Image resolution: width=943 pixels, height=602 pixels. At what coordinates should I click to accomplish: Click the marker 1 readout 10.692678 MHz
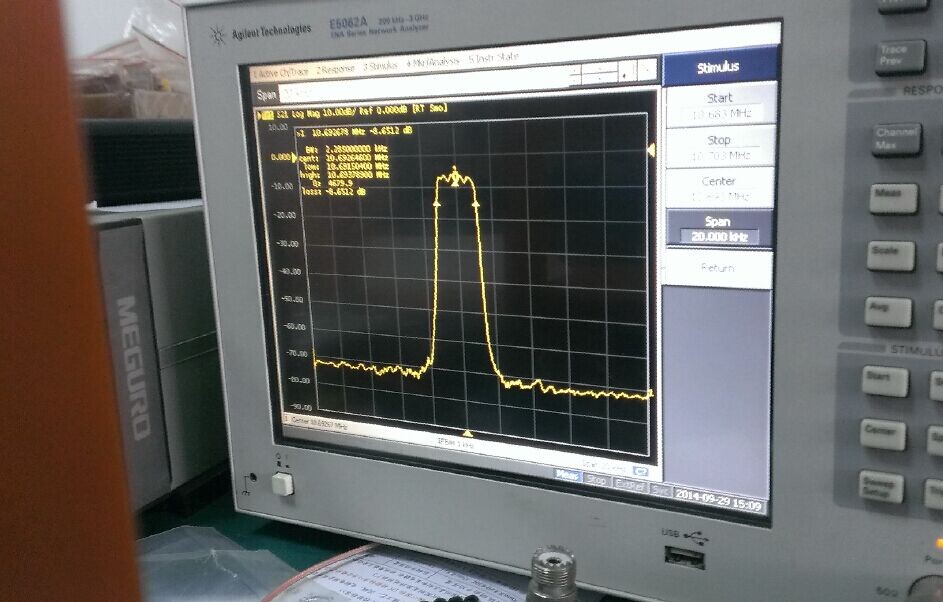tap(355, 131)
